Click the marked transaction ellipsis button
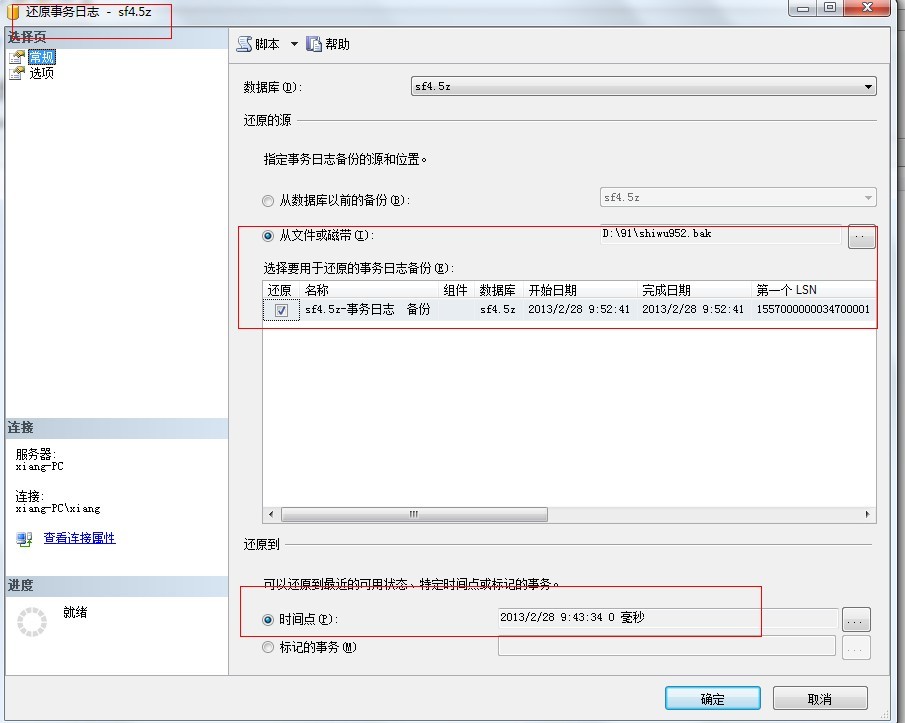 pos(856,648)
